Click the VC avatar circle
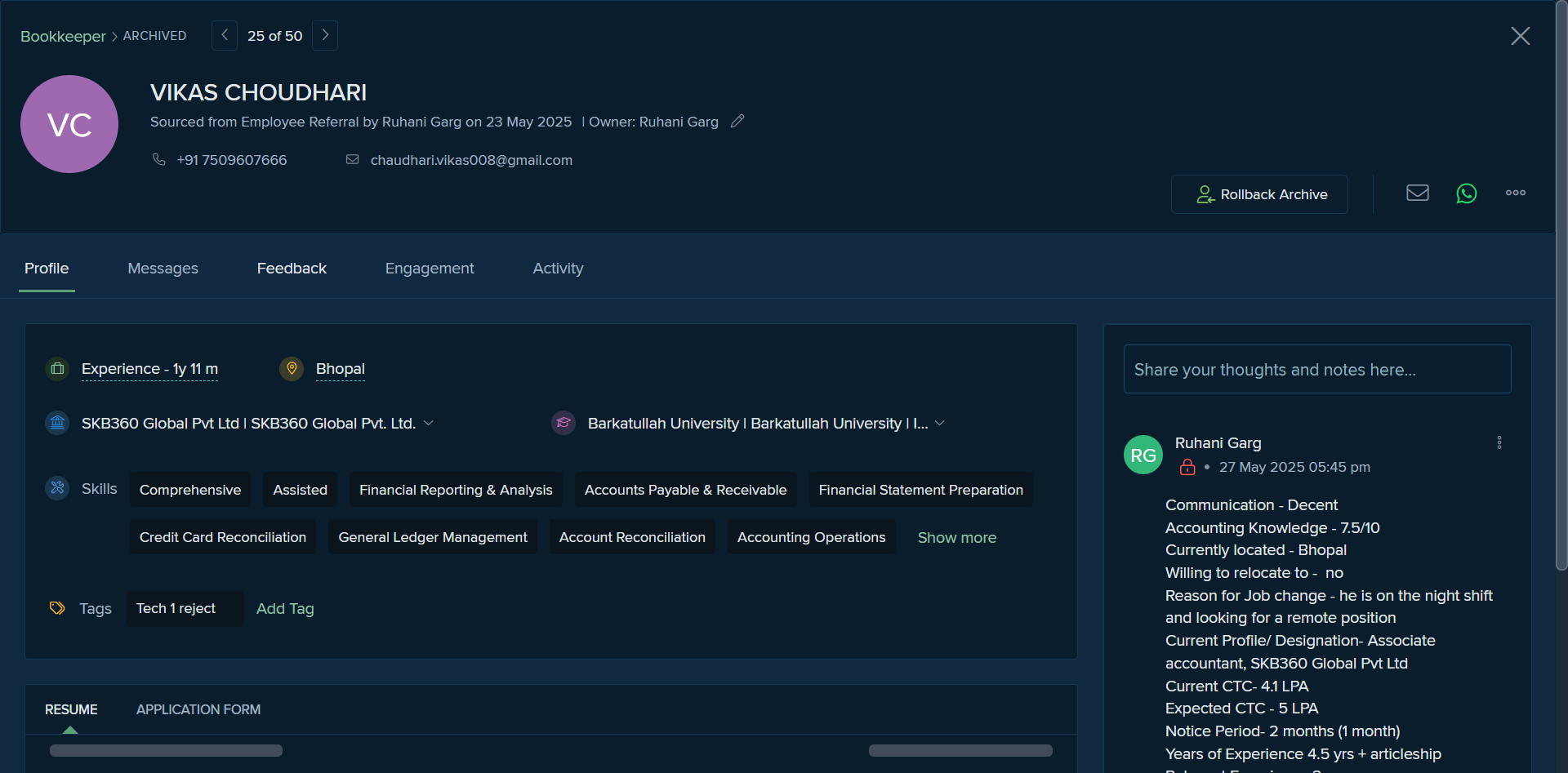Screen dimensions: 1568x773 pyautogui.click(x=69, y=124)
